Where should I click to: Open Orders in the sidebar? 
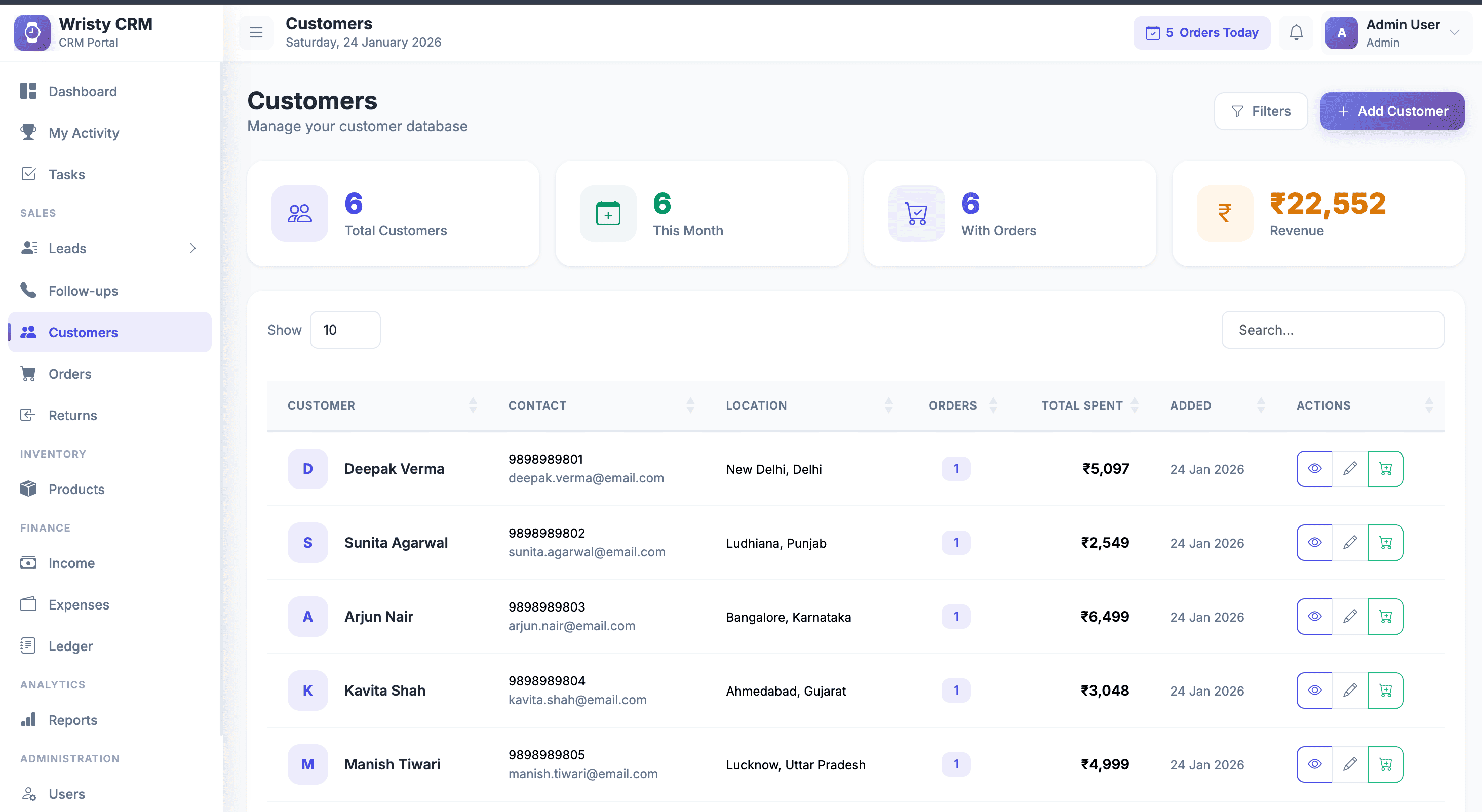pyautogui.click(x=69, y=374)
